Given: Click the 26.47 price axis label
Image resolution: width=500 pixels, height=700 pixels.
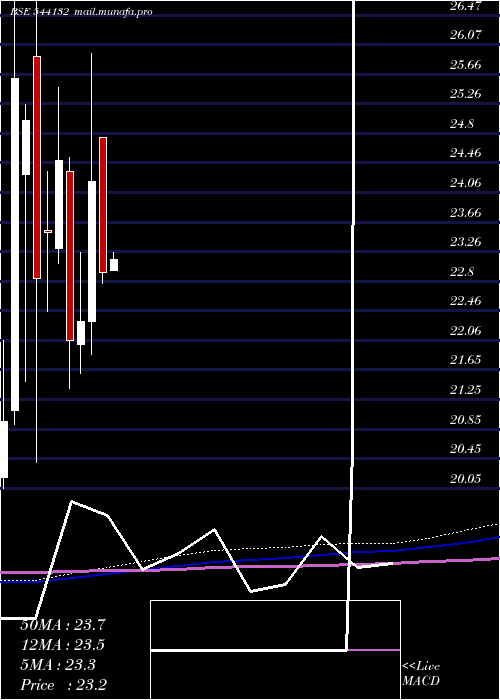Looking at the screenshot, I should coord(466,6).
